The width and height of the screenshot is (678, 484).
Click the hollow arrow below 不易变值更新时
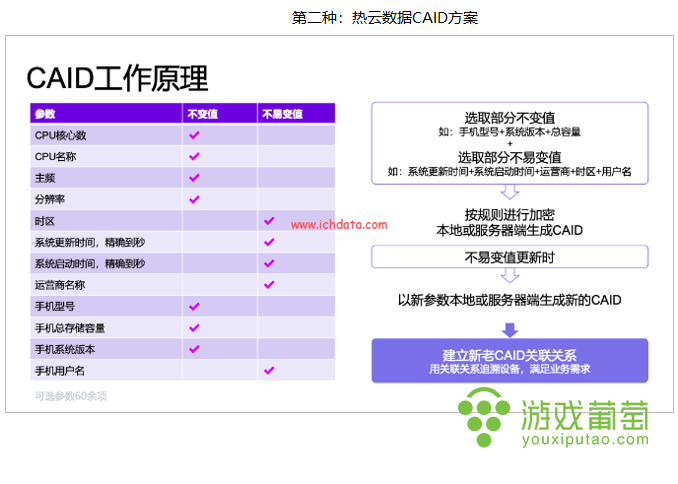coord(510,275)
